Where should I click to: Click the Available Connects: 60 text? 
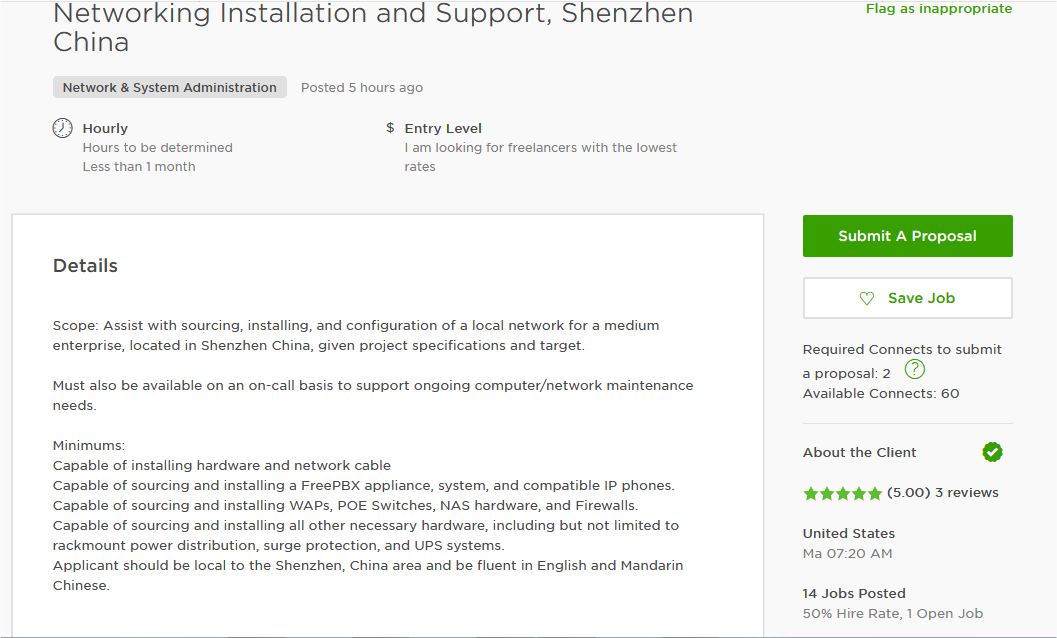(x=881, y=393)
